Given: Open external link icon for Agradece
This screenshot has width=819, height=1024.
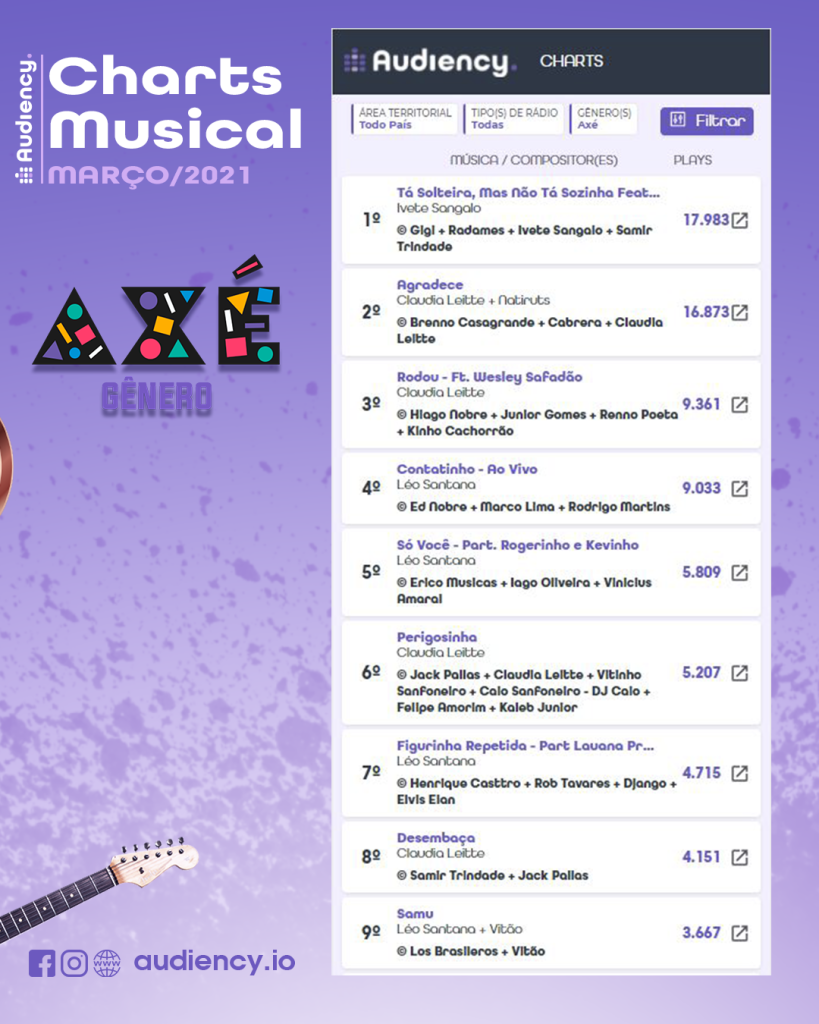Looking at the screenshot, I should [x=739, y=312].
